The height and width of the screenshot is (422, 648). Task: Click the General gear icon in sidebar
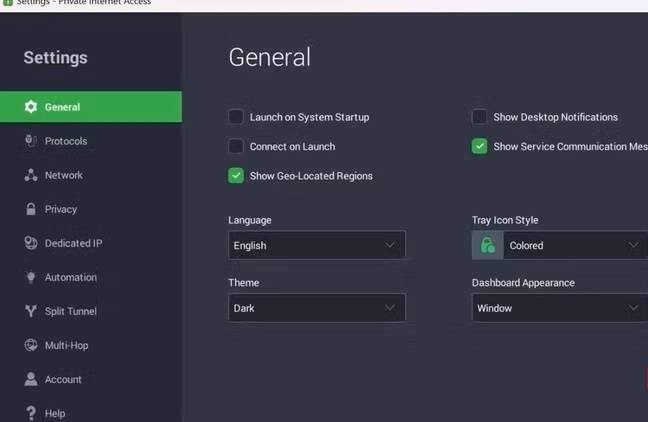(31, 107)
